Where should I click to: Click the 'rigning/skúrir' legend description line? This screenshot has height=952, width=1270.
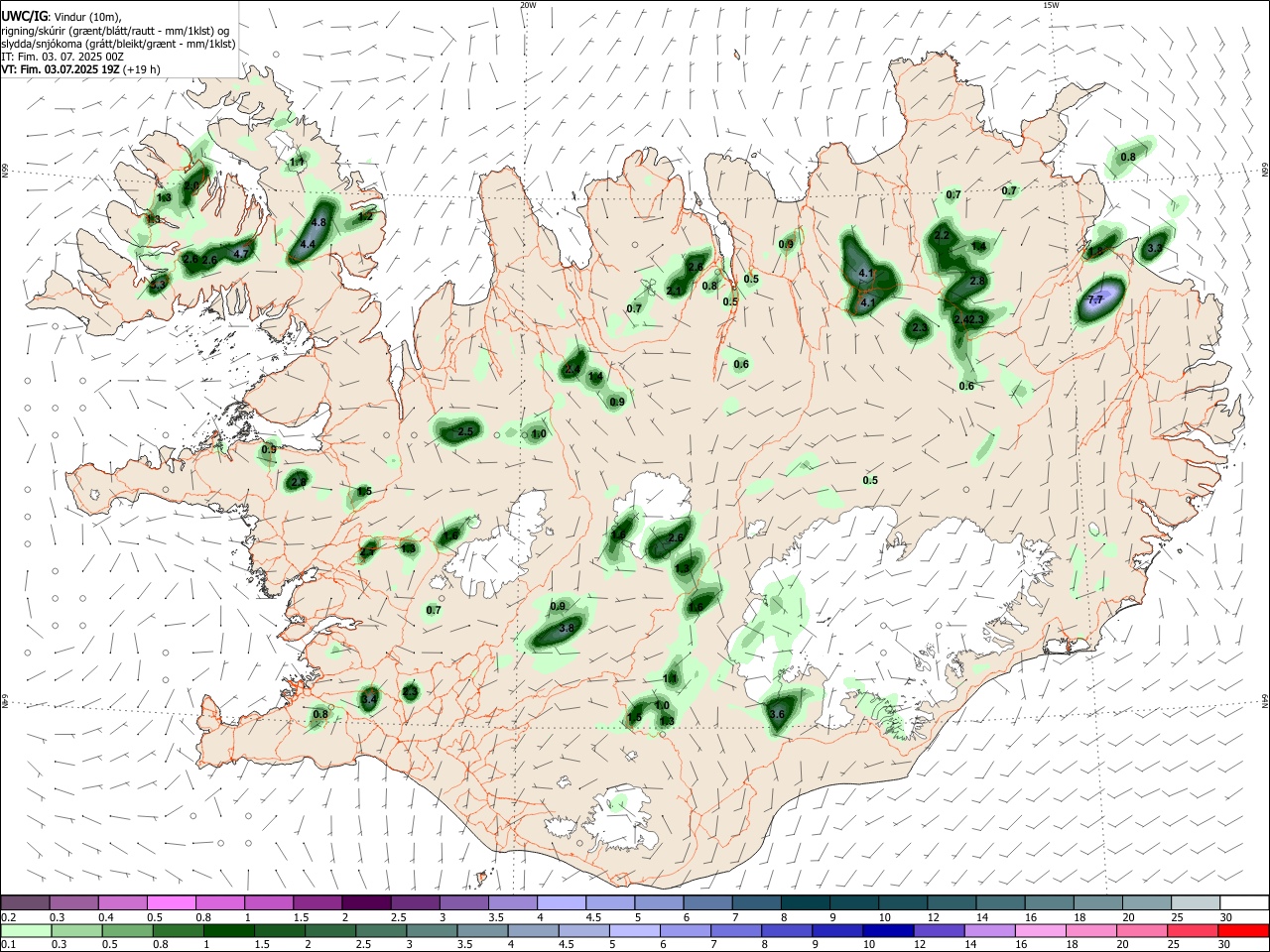coord(115,31)
